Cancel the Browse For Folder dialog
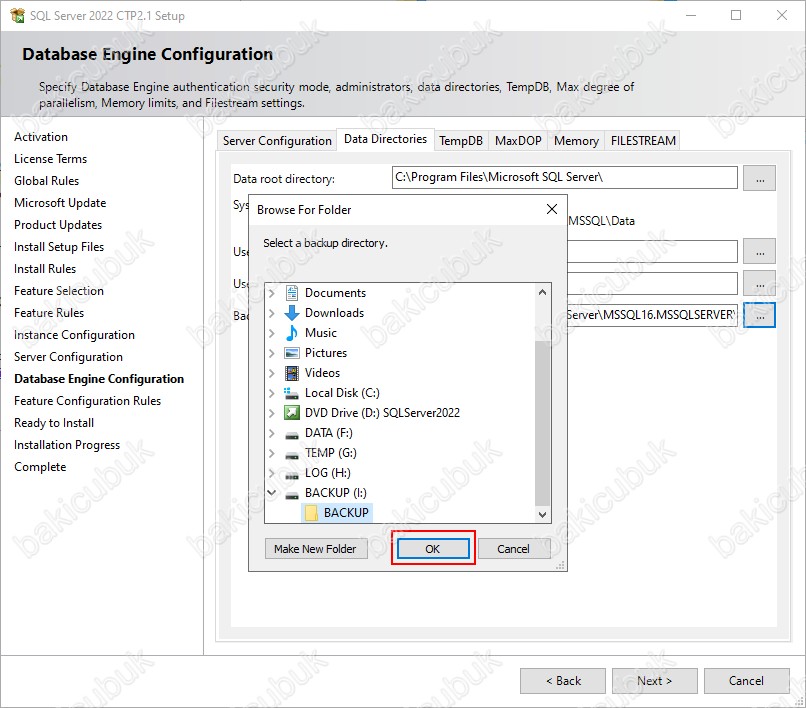This screenshot has width=806, height=708. coord(514,549)
